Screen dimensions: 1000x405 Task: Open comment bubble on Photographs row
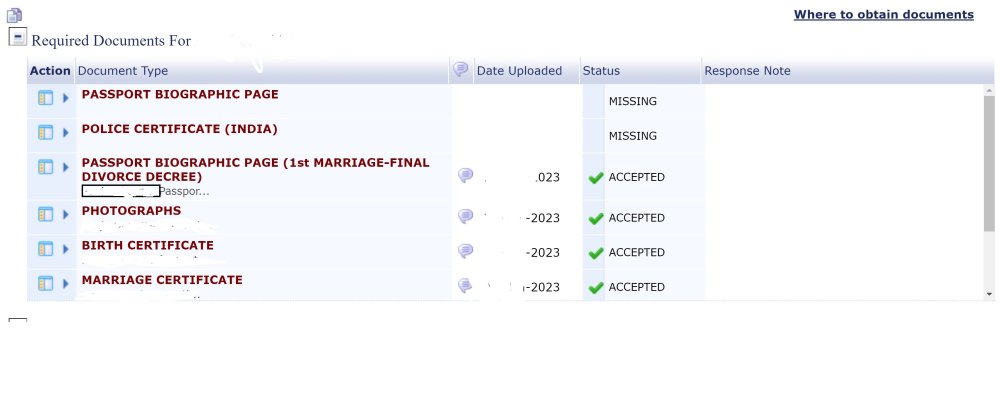pyautogui.click(x=466, y=217)
